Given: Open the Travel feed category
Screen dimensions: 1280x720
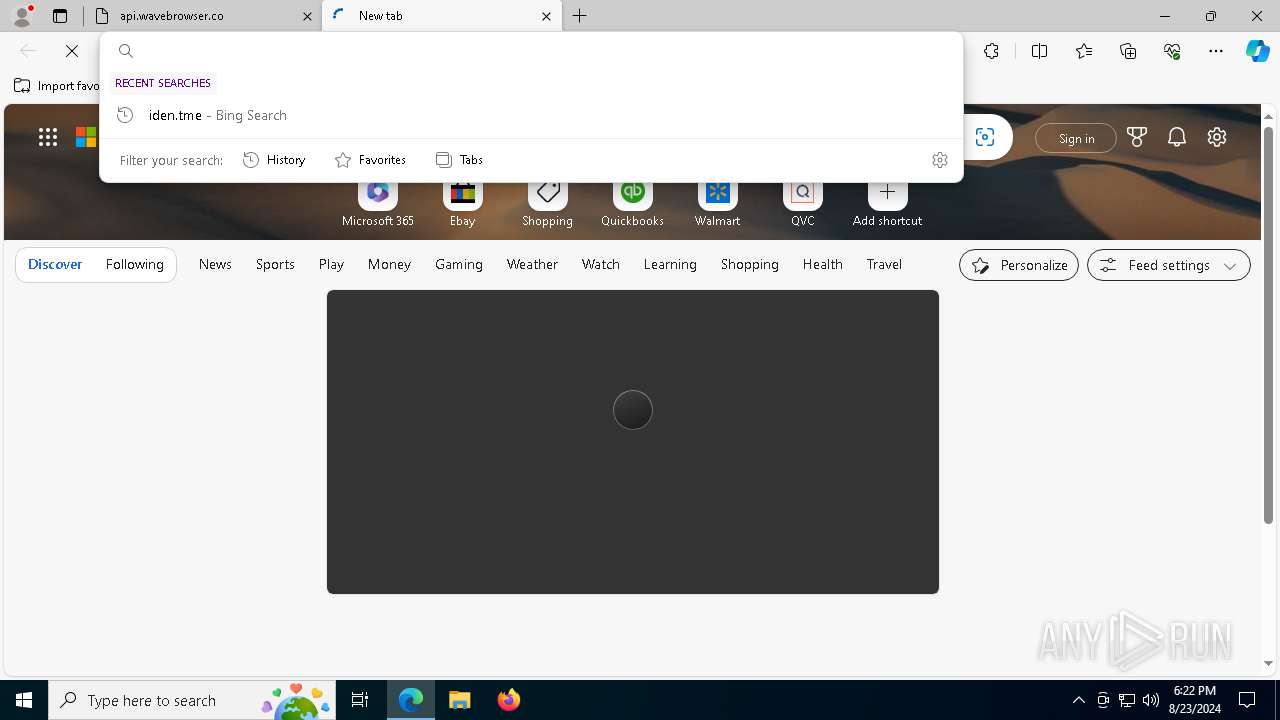Looking at the screenshot, I should [884, 264].
